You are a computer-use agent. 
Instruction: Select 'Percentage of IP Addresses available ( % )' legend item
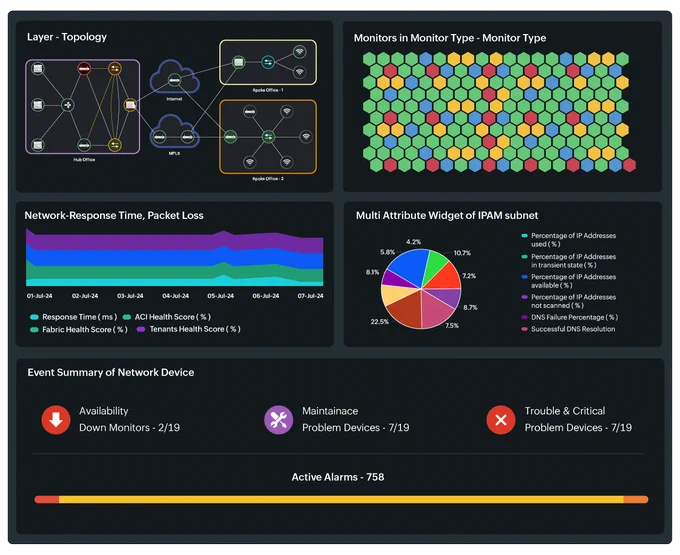tap(569, 281)
